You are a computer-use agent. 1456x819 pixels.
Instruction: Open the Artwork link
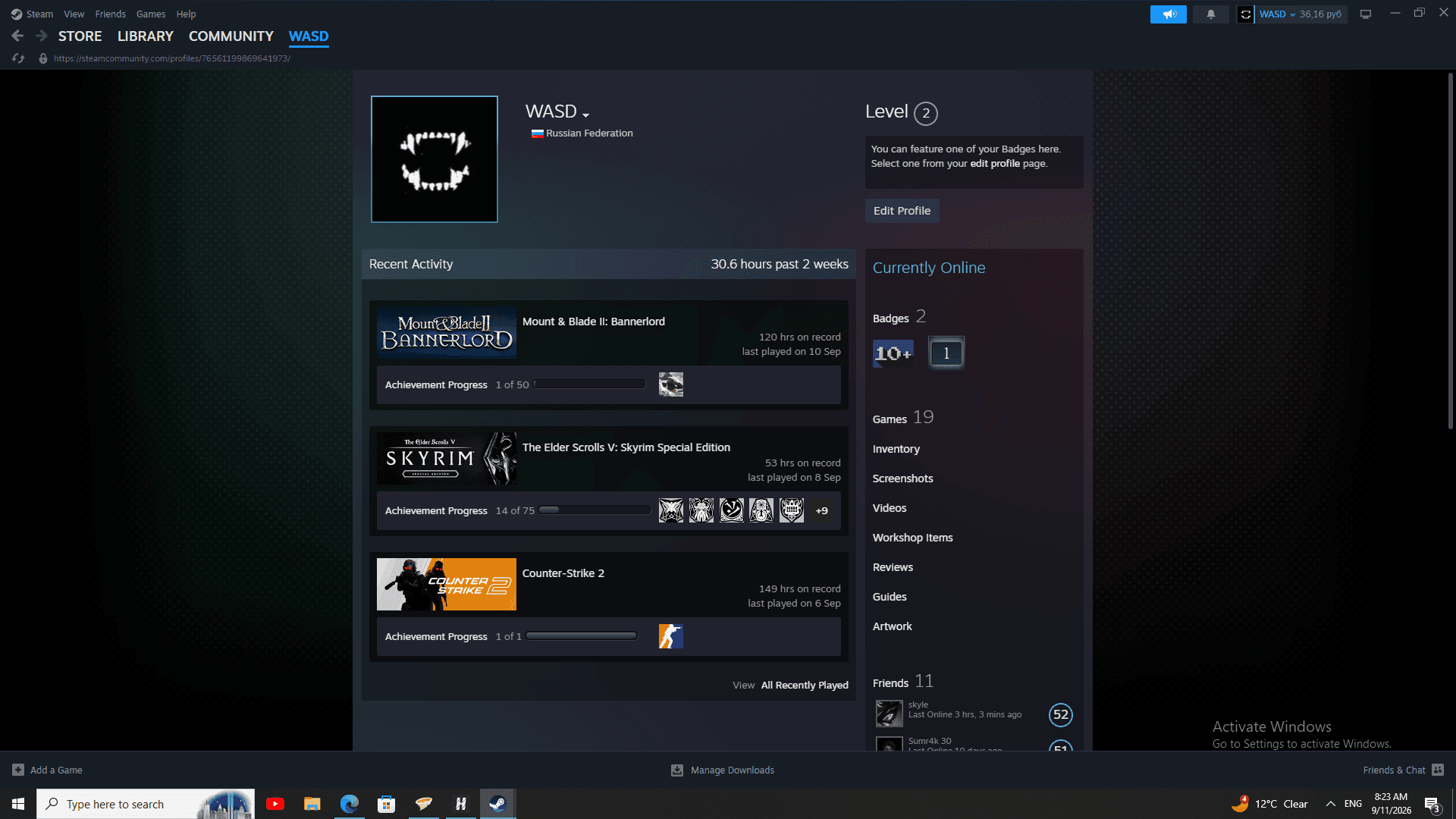pyautogui.click(x=893, y=626)
